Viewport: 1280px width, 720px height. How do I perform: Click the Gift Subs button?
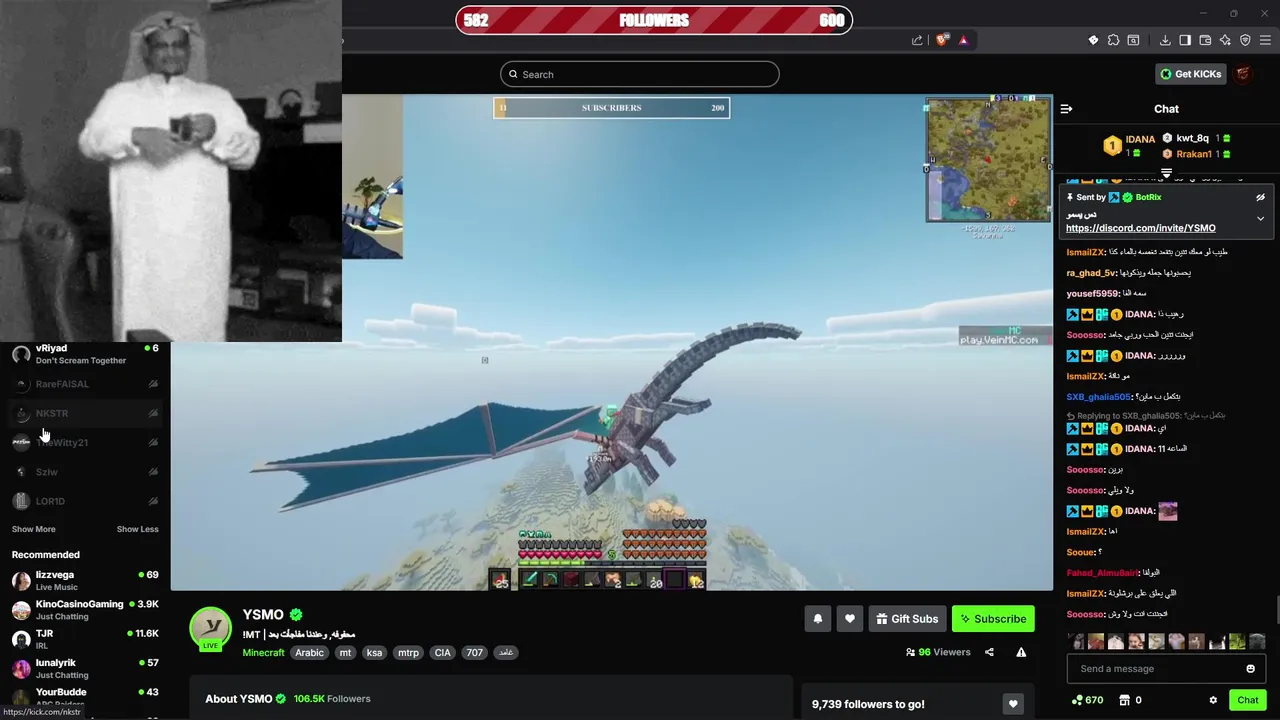(x=907, y=619)
